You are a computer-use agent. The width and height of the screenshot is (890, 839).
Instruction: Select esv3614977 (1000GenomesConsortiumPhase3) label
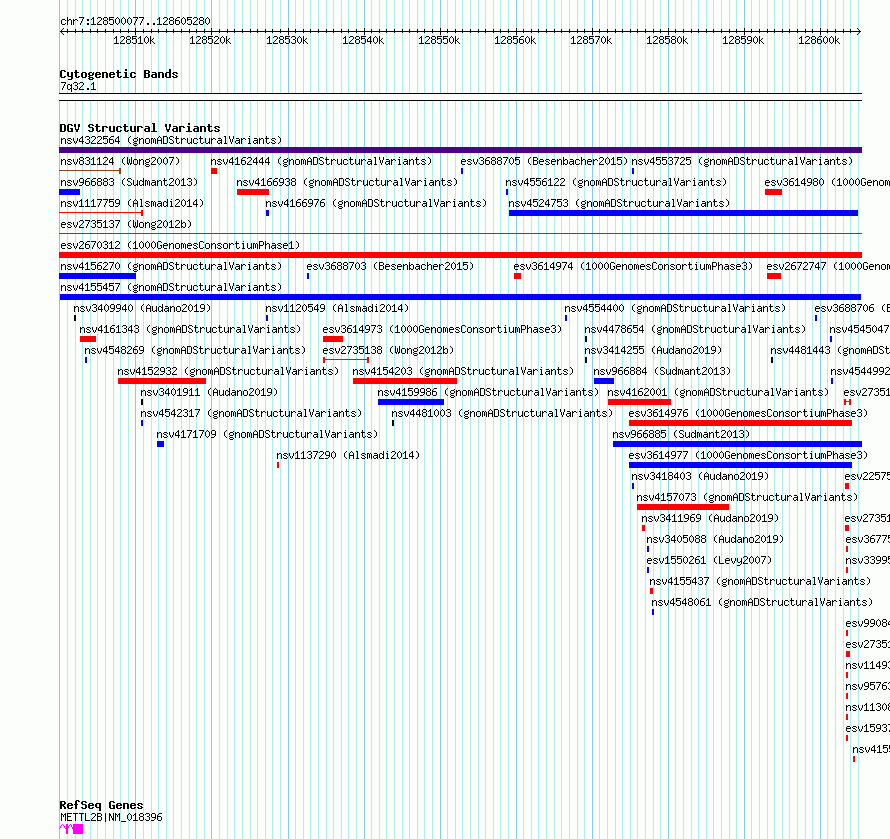(x=748, y=455)
